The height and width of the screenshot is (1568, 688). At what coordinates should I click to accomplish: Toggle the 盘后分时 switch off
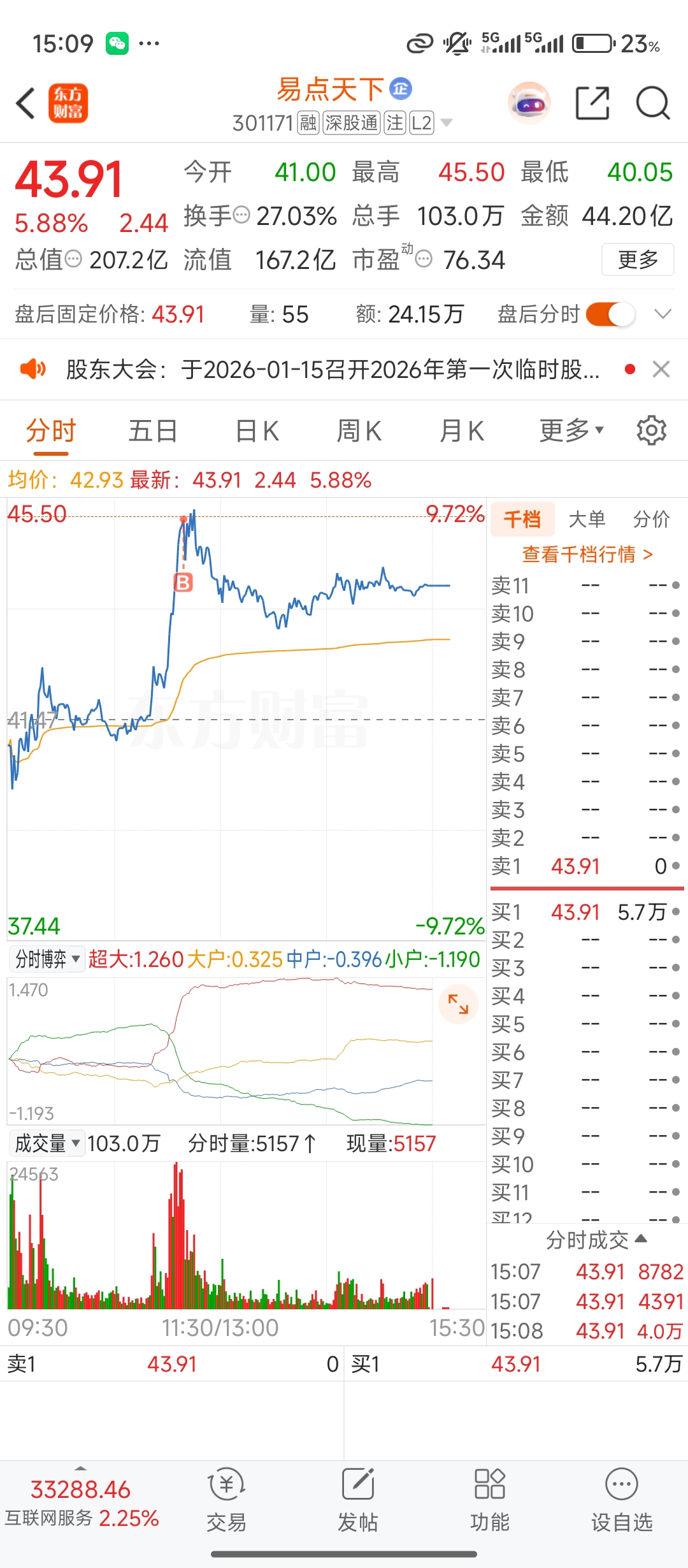click(610, 314)
